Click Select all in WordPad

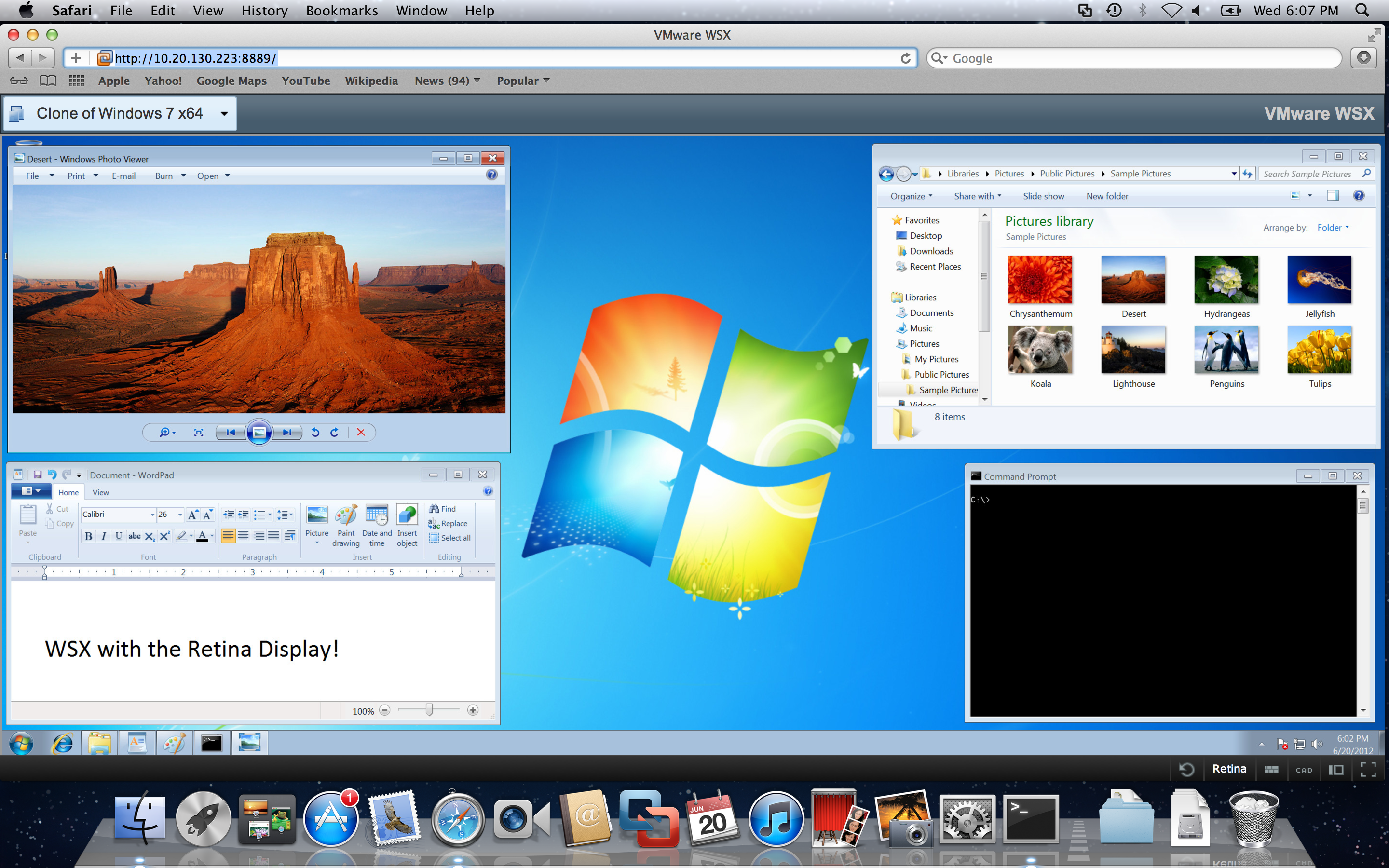pyautogui.click(x=450, y=538)
